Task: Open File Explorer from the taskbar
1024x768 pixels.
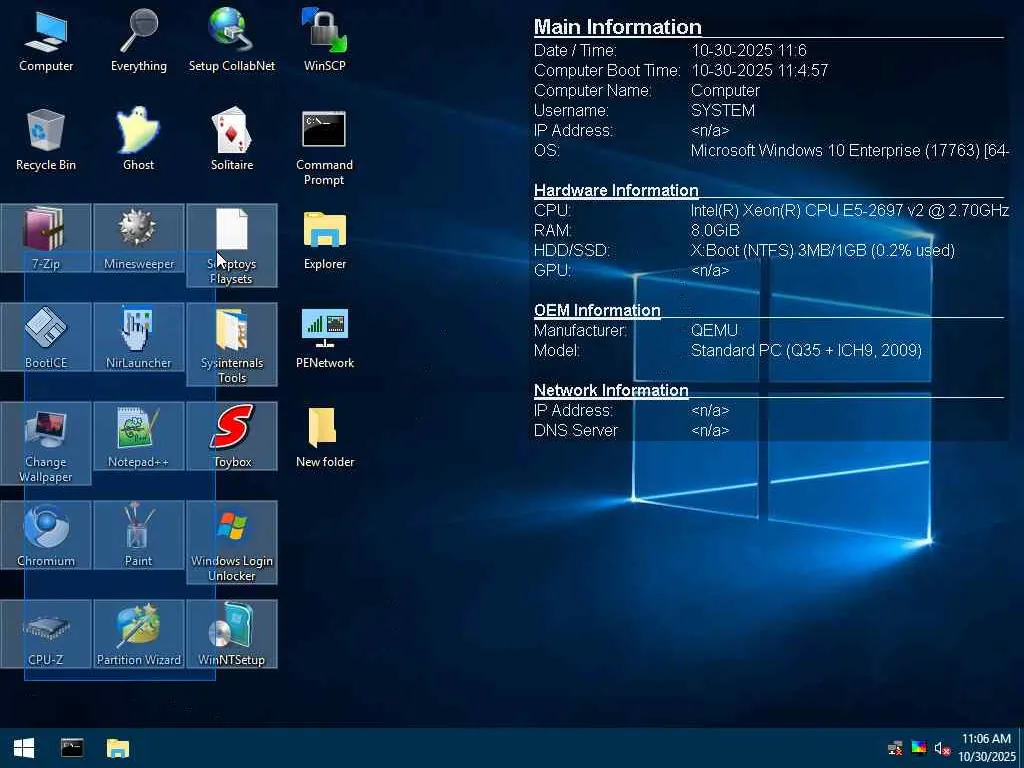Action: click(118, 748)
